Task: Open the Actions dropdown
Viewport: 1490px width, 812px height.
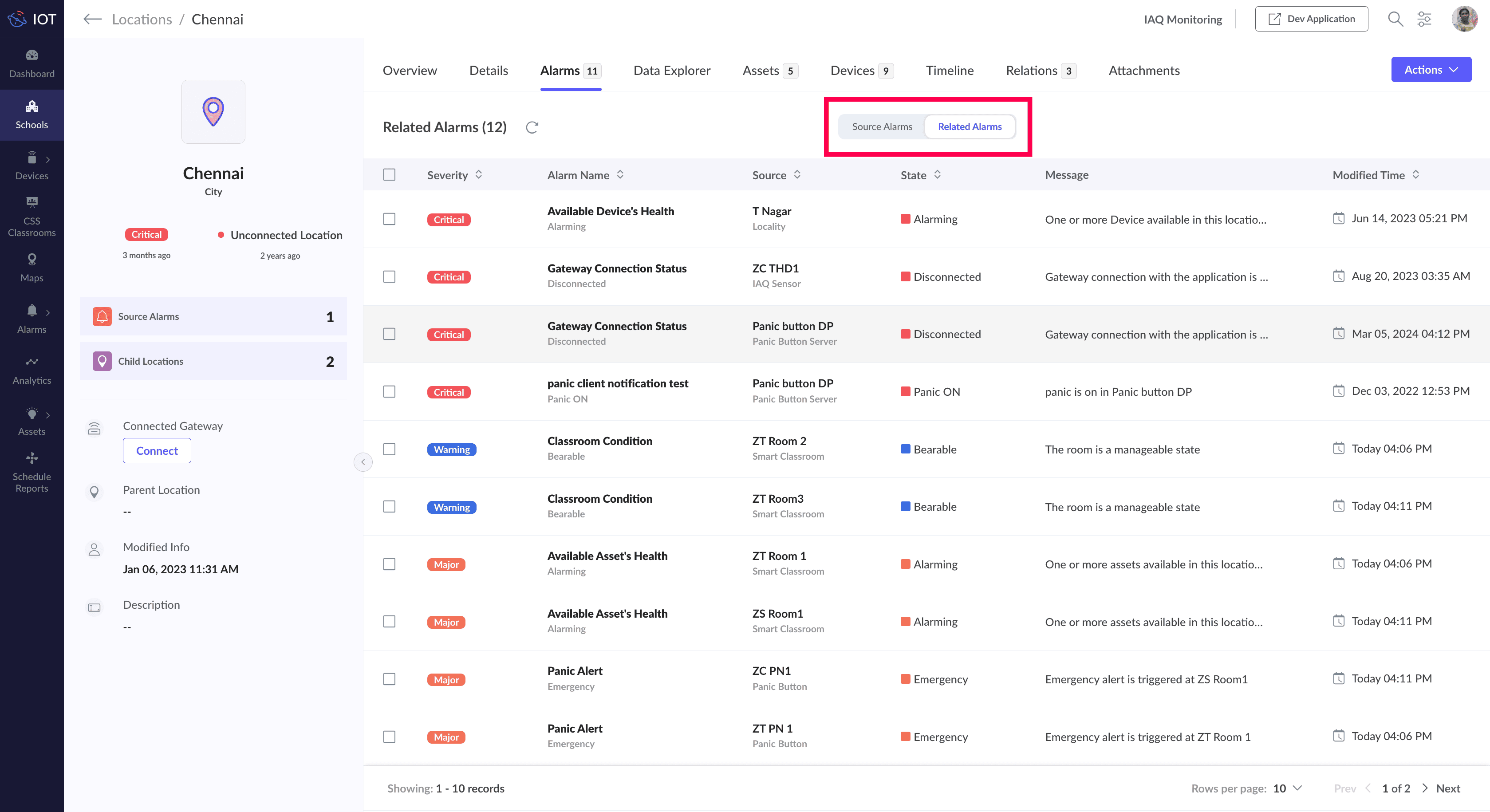Action: [1431, 69]
